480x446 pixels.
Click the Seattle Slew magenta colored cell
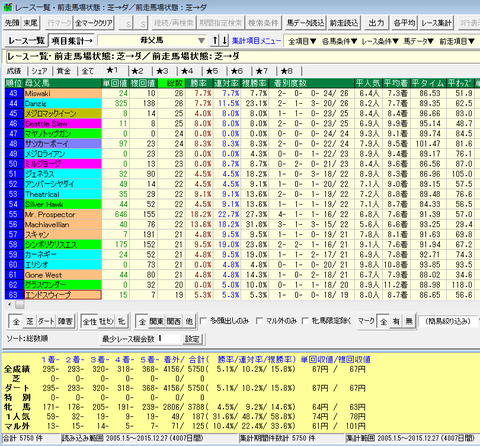coord(63,124)
